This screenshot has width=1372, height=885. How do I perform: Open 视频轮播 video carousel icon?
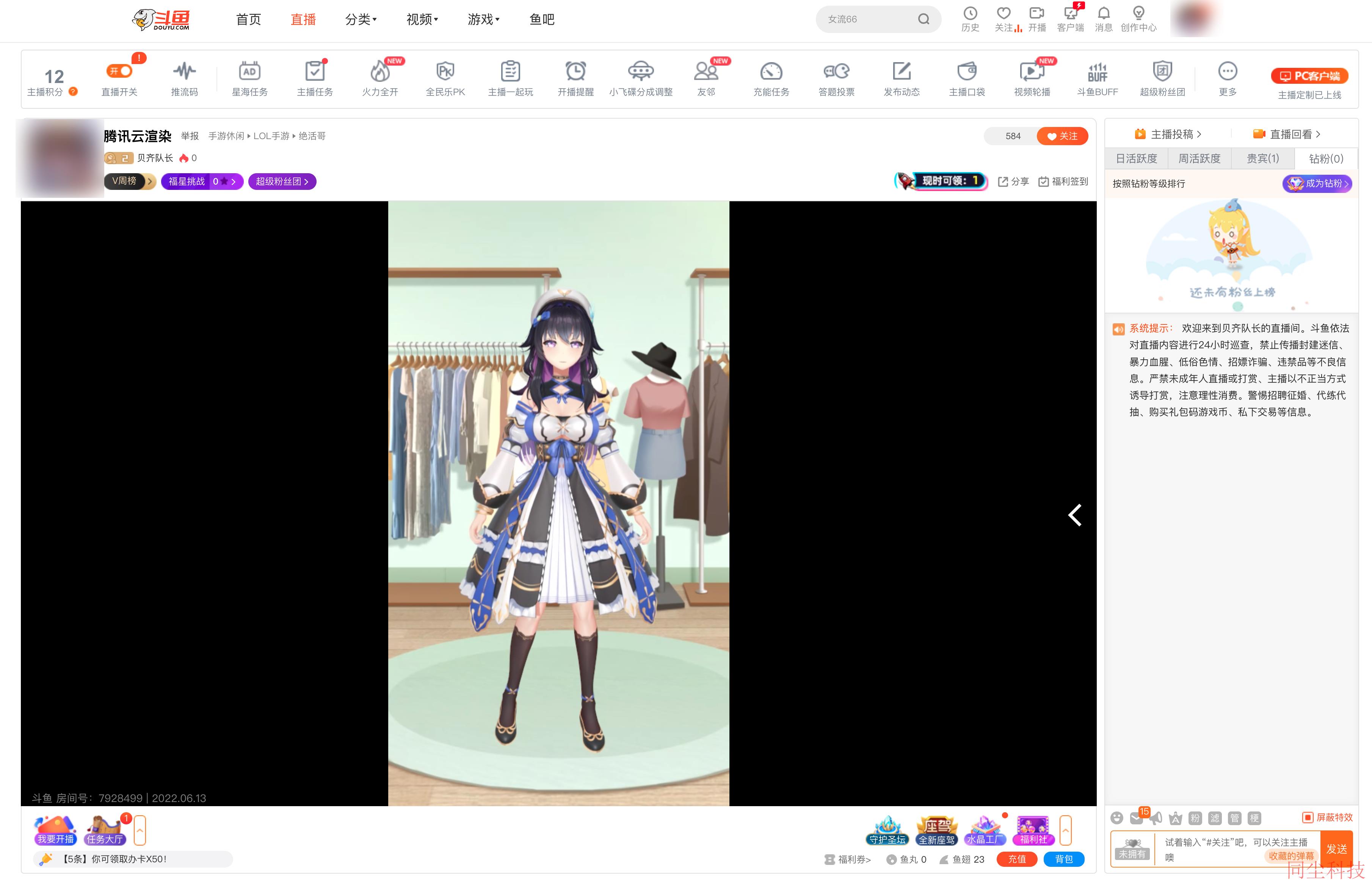pos(1032,71)
